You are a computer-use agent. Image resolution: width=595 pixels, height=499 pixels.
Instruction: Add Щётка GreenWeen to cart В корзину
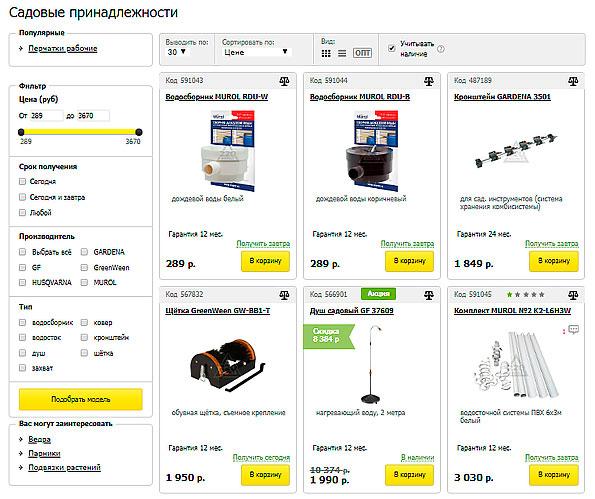265,475
